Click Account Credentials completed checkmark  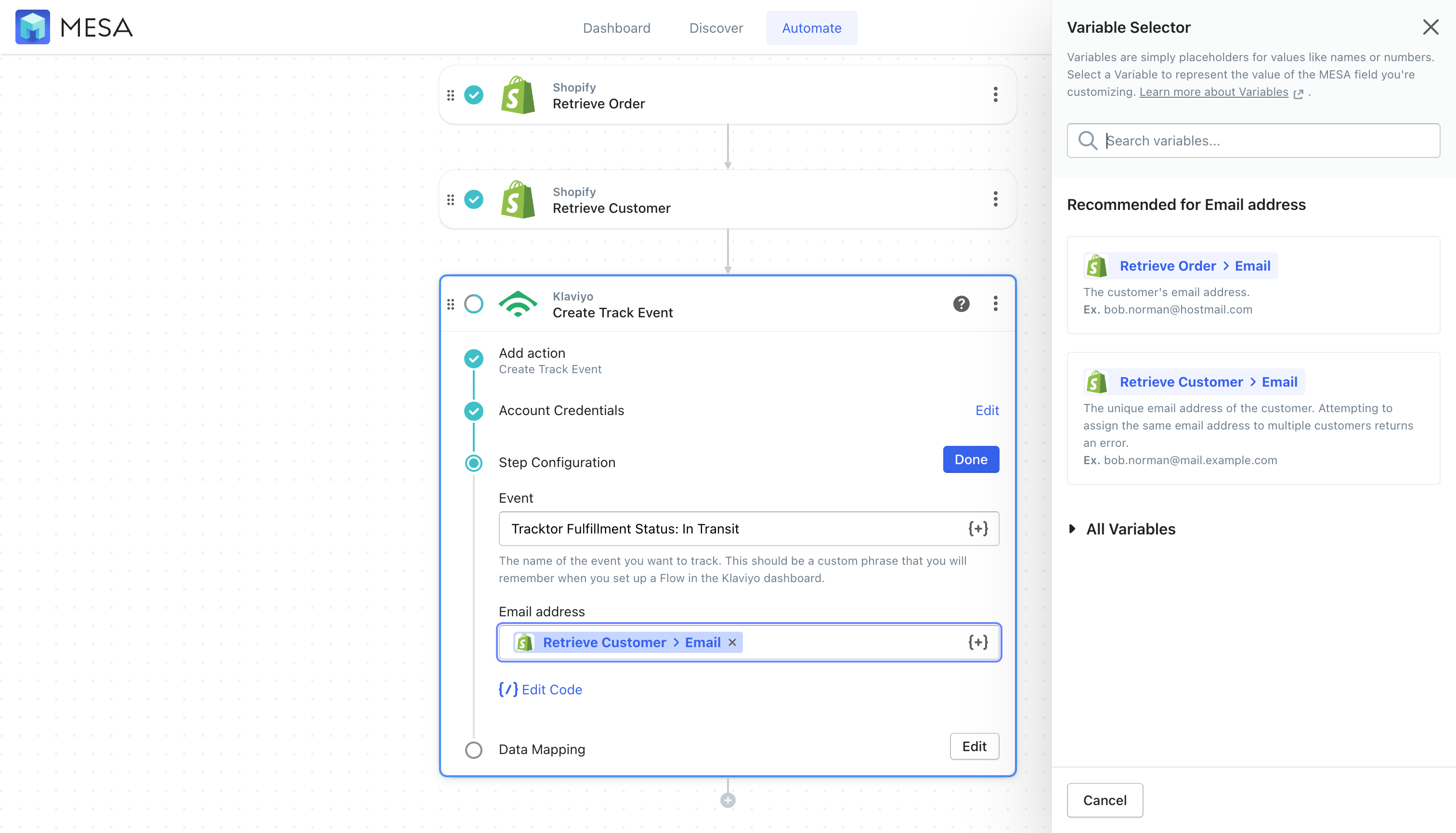[x=474, y=411]
